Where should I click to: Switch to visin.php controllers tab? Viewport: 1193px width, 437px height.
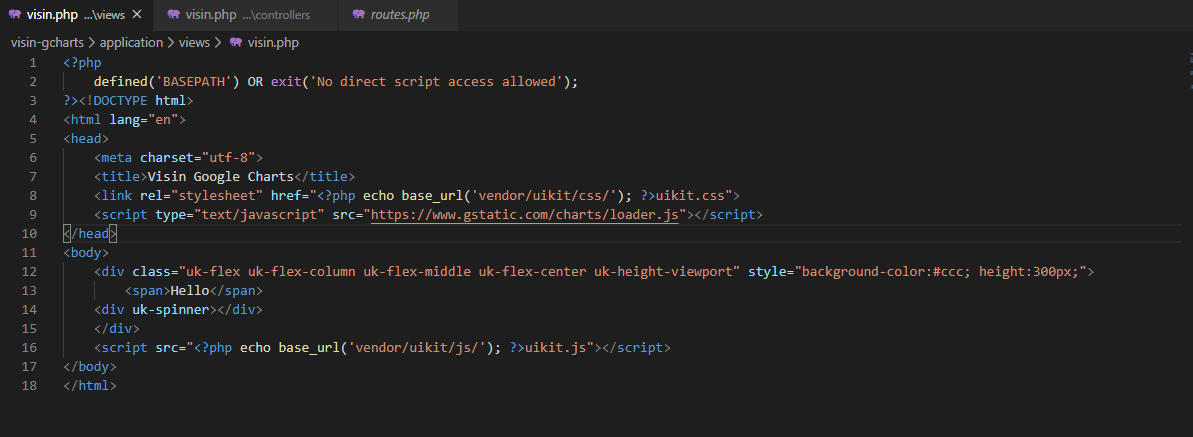pos(248,14)
